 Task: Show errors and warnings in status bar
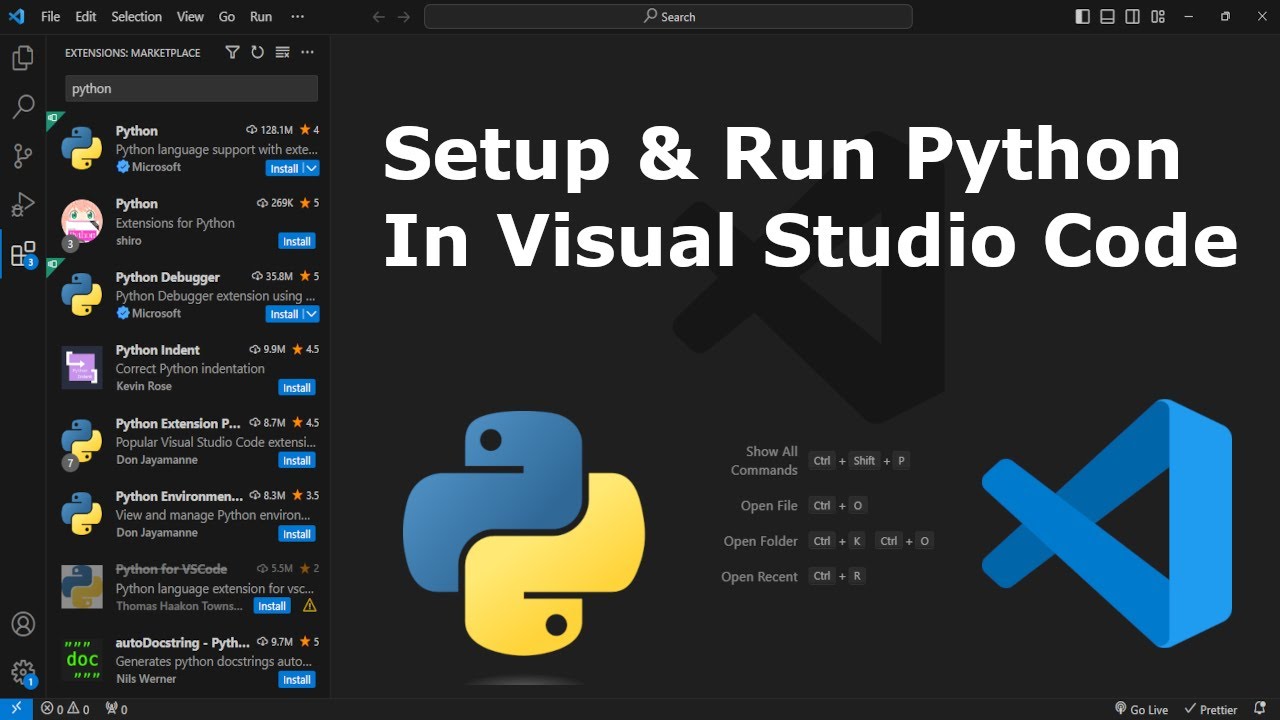point(65,709)
